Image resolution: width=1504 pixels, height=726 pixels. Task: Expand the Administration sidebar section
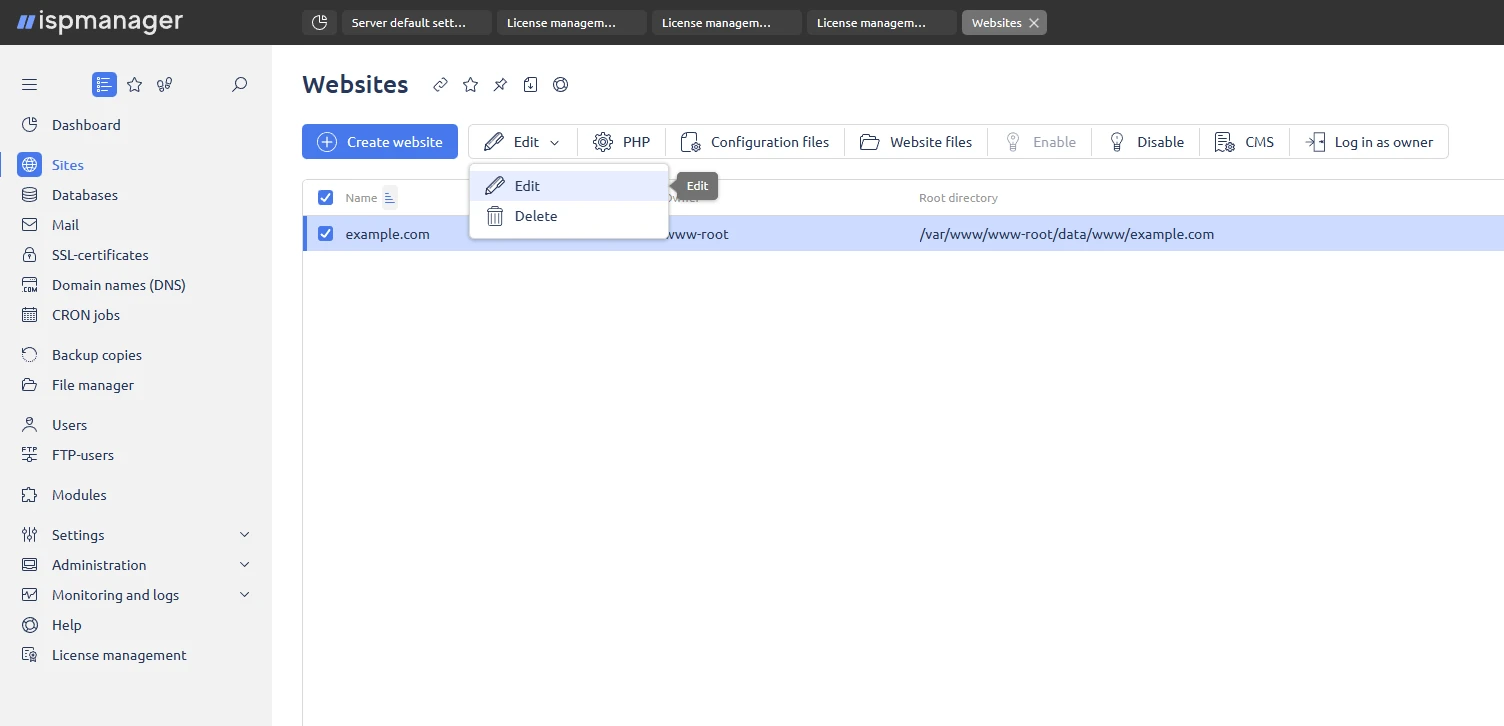[245, 565]
